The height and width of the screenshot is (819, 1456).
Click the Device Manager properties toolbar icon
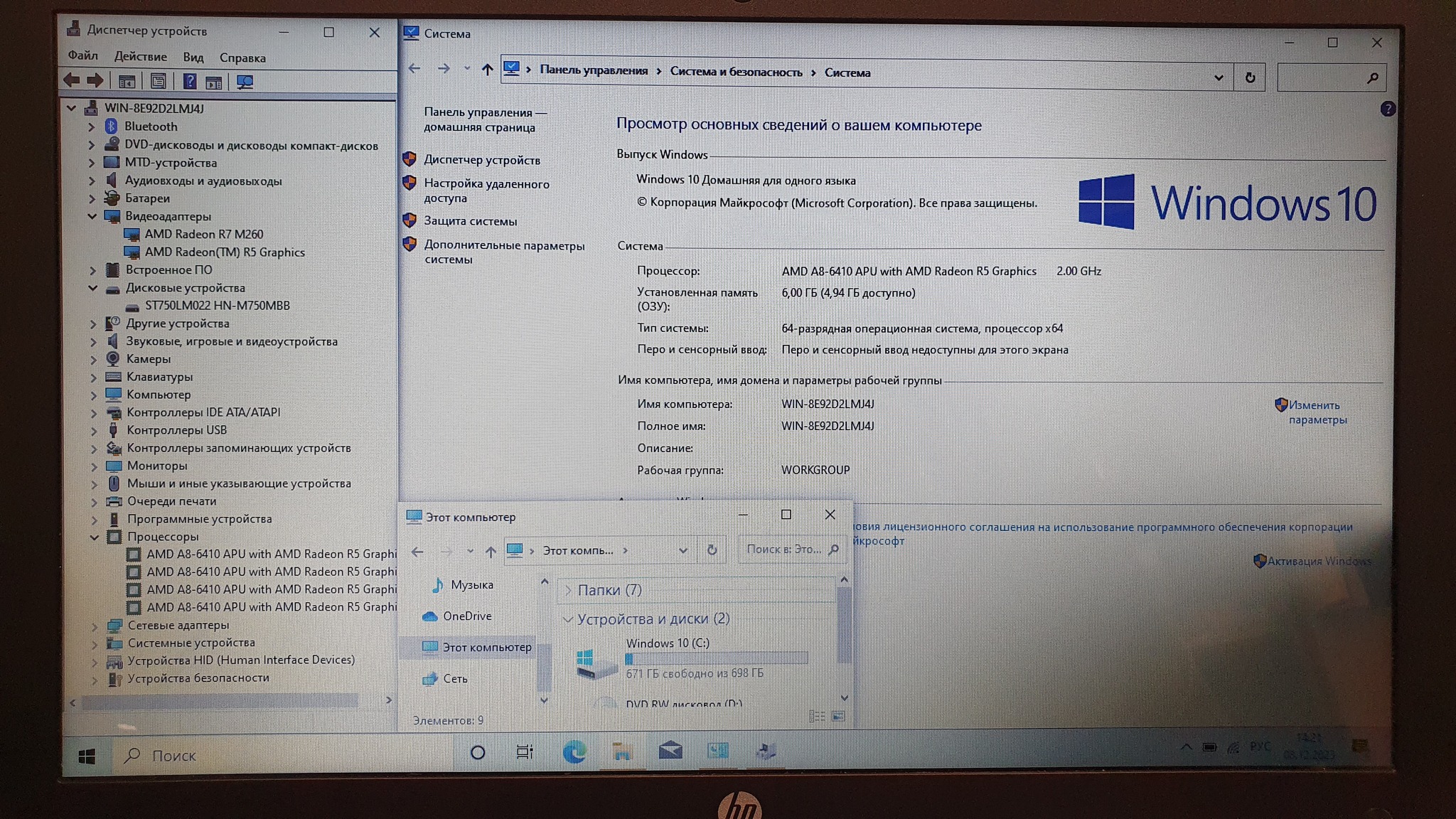click(x=159, y=82)
